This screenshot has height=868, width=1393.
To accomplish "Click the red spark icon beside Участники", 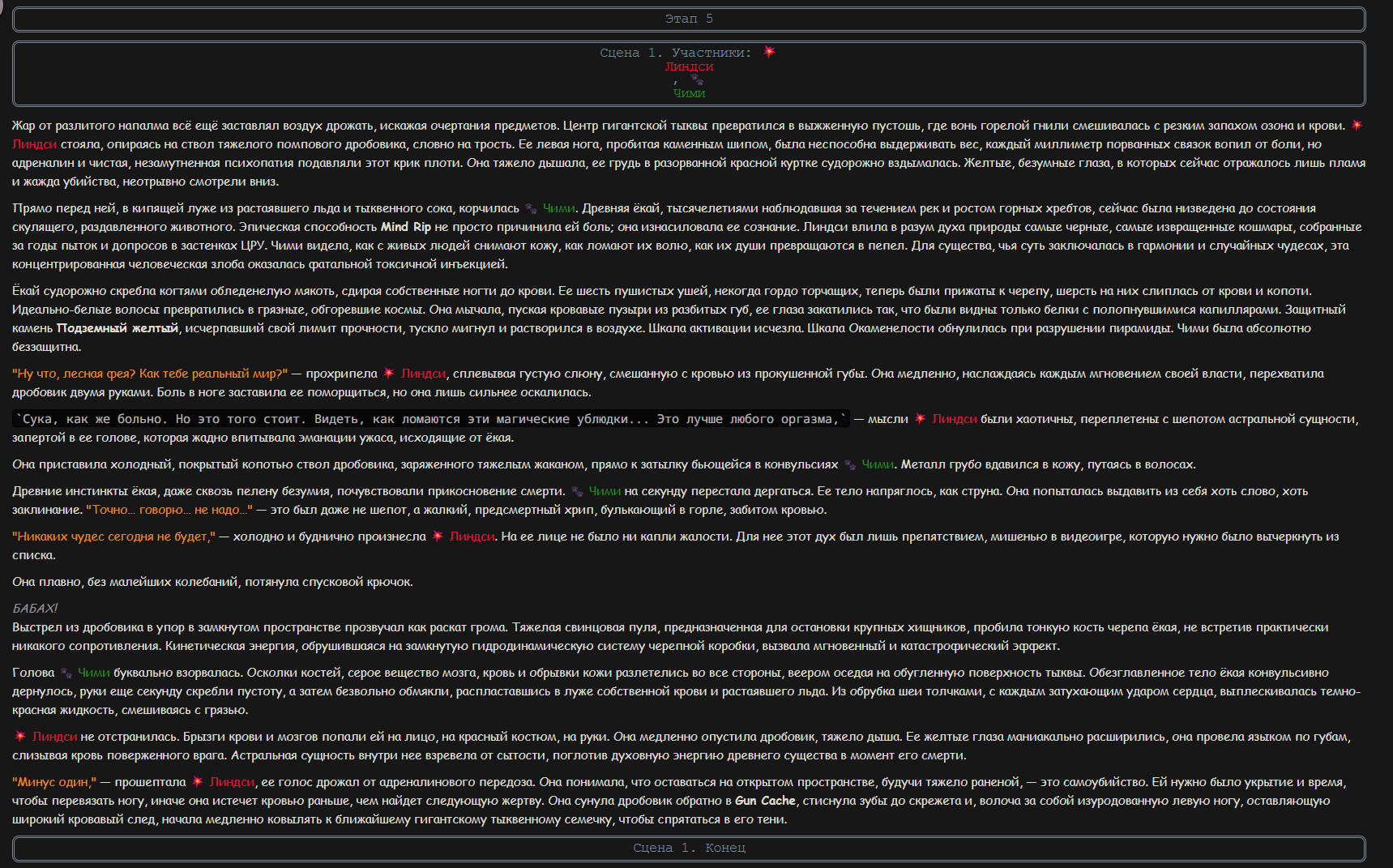I will 769,52.
